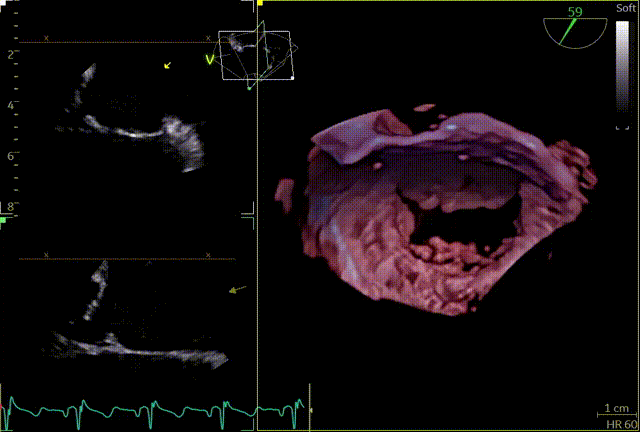640x432 pixels.
Task: Click the yellow square marker at top divider
Action: tap(260, 4)
